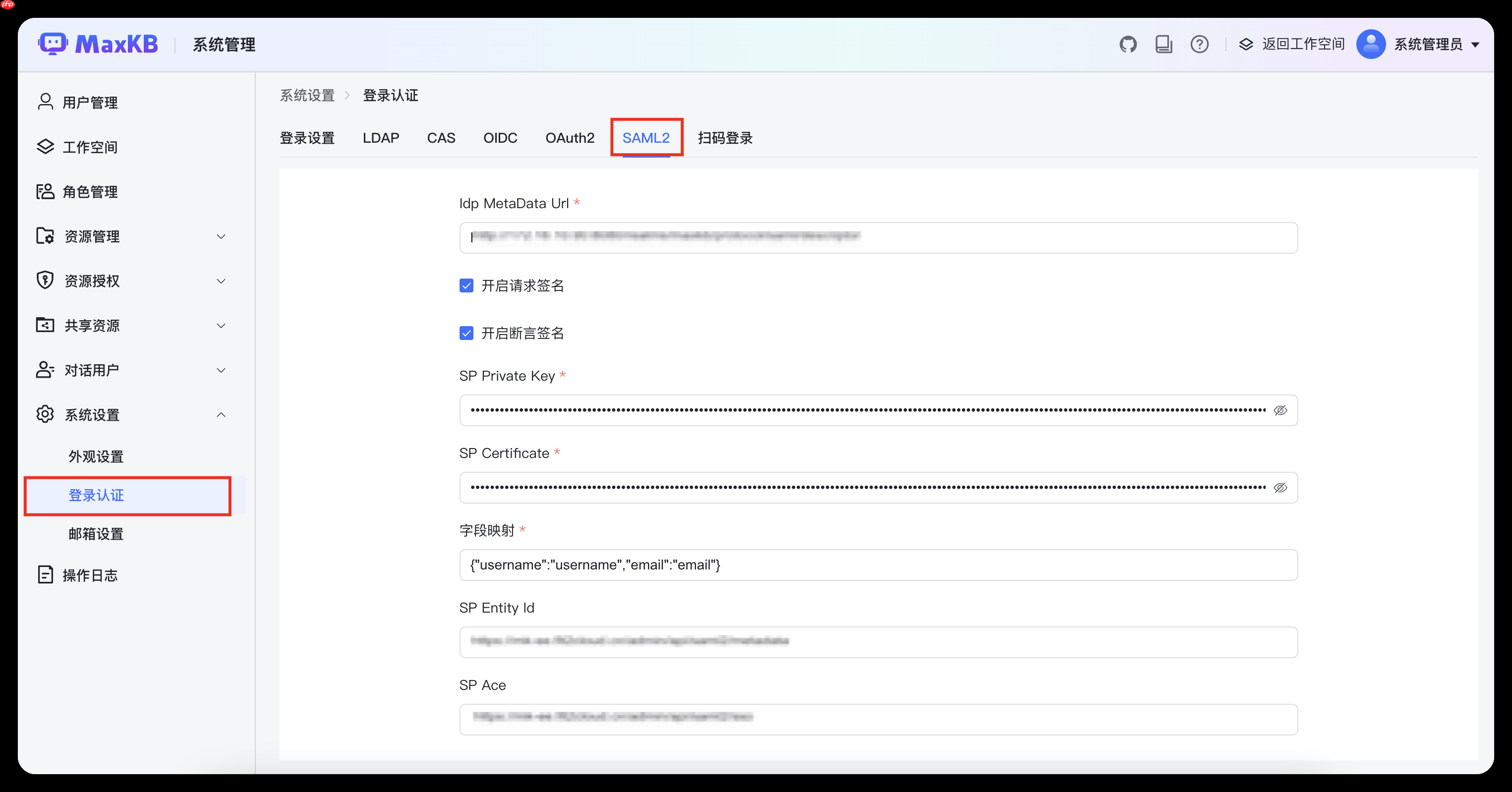
Task: Click the 系统设置 breadcrumb link
Action: (307, 95)
